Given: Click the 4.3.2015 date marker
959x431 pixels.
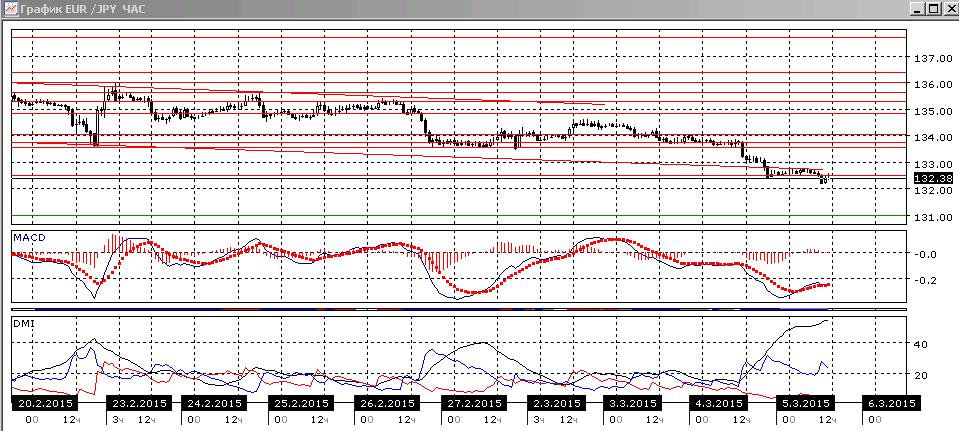Looking at the screenshot, I should click(718, 403).
